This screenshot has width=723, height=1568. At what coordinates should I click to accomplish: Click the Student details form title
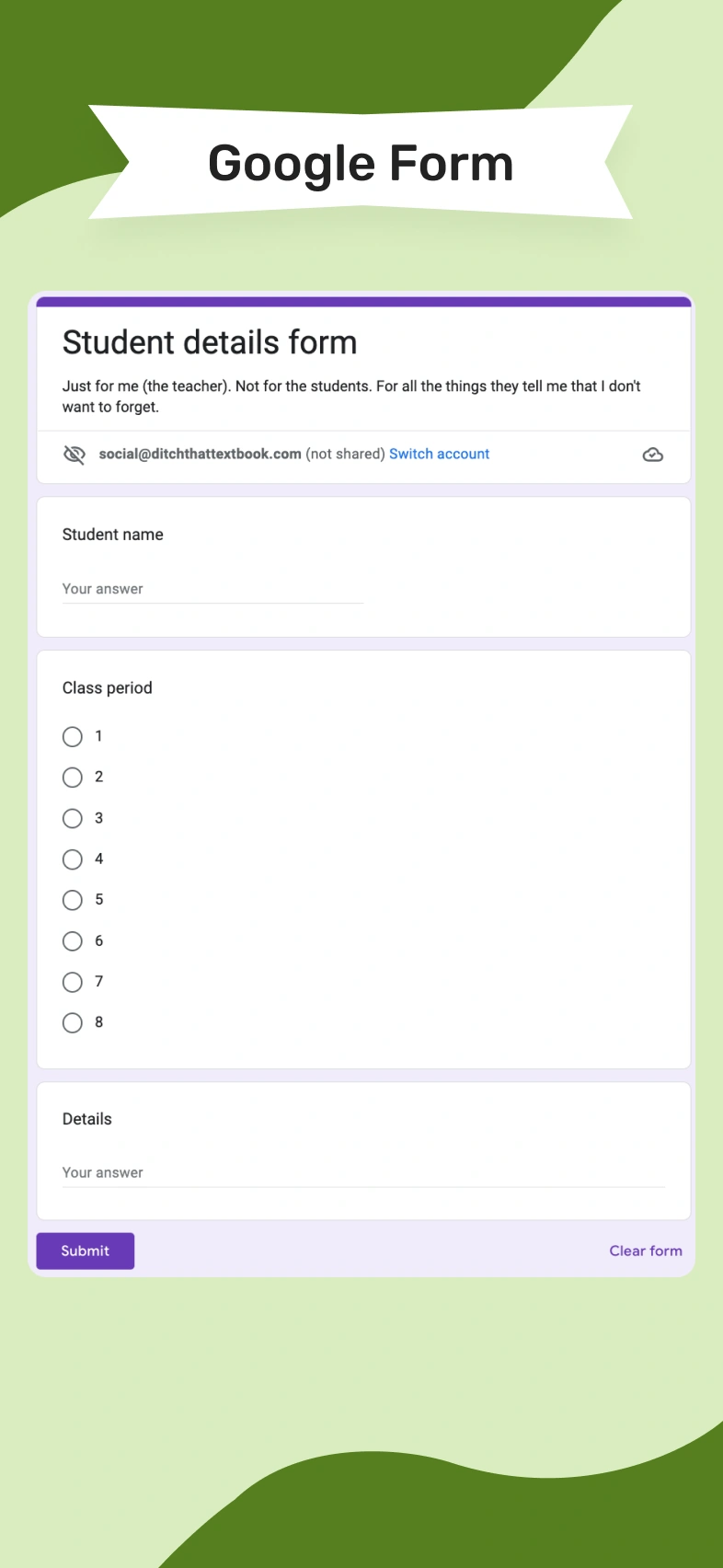(210, 342)
